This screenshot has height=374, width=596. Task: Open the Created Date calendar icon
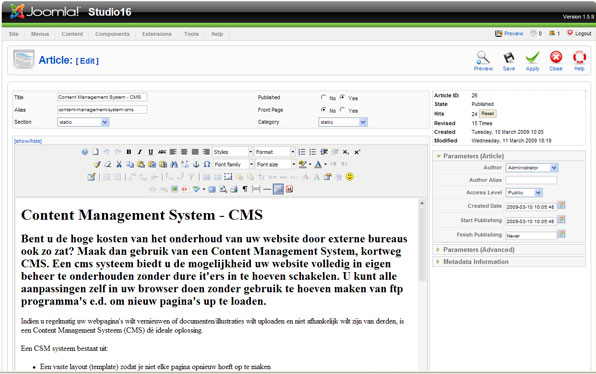pyautogui.click(x=561, y=205)
